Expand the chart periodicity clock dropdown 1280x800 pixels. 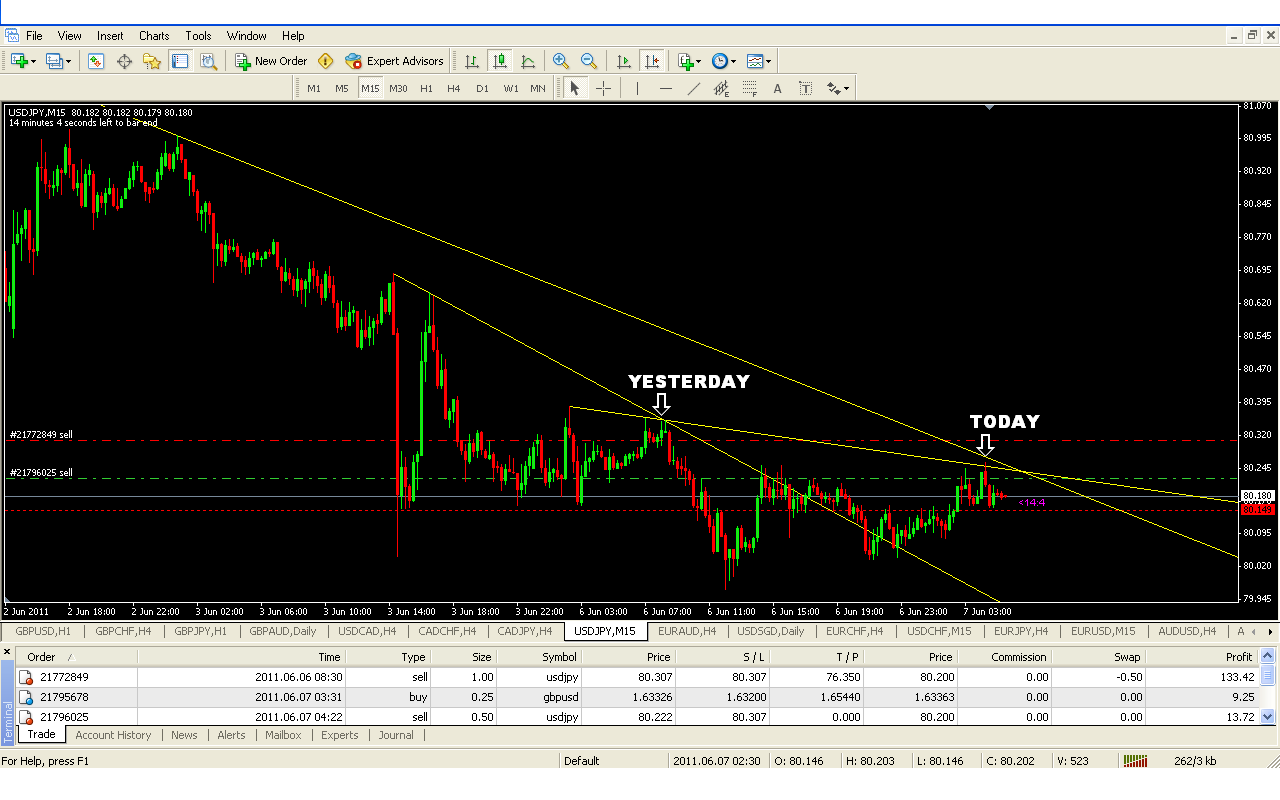point(724,61)
